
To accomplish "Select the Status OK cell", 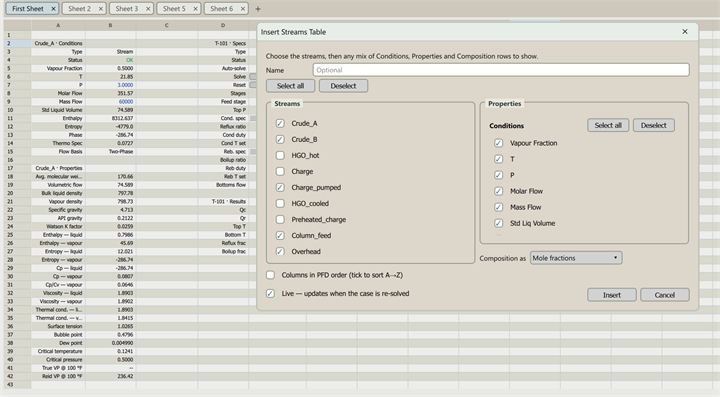I will pos(110,60).
